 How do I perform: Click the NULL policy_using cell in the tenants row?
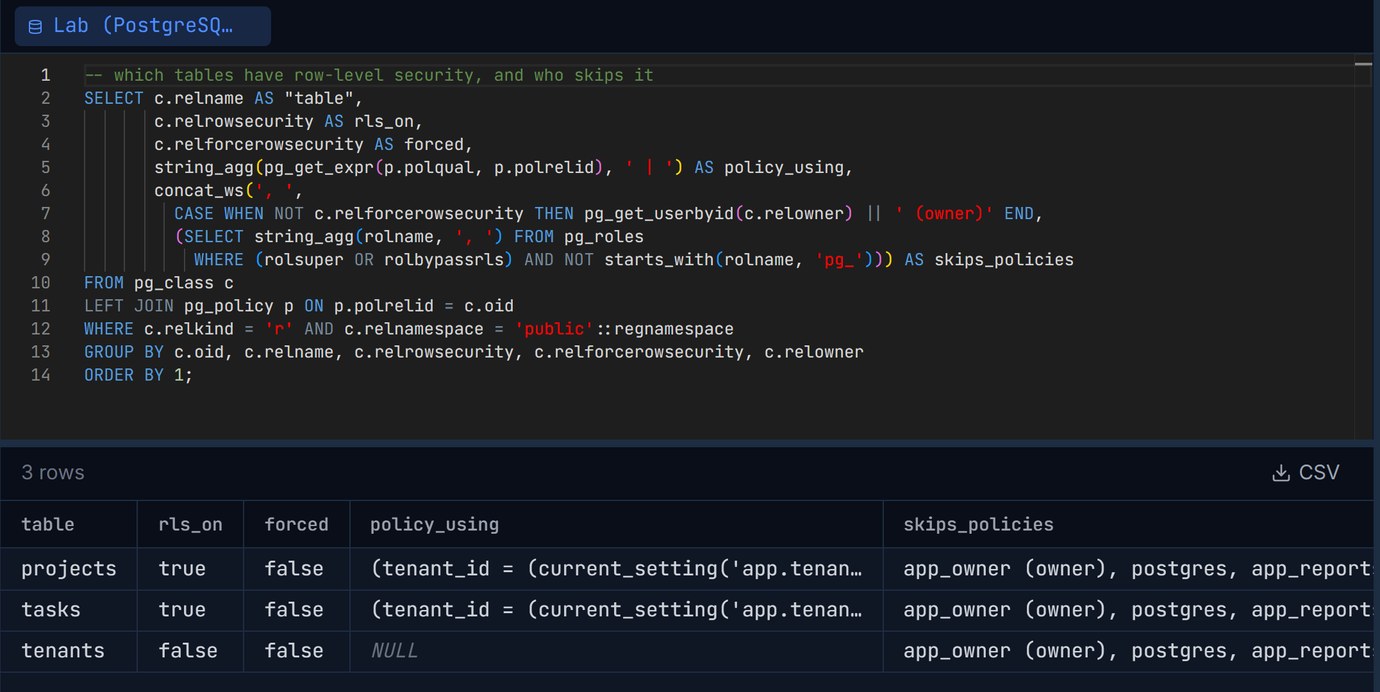coord(616,651)
